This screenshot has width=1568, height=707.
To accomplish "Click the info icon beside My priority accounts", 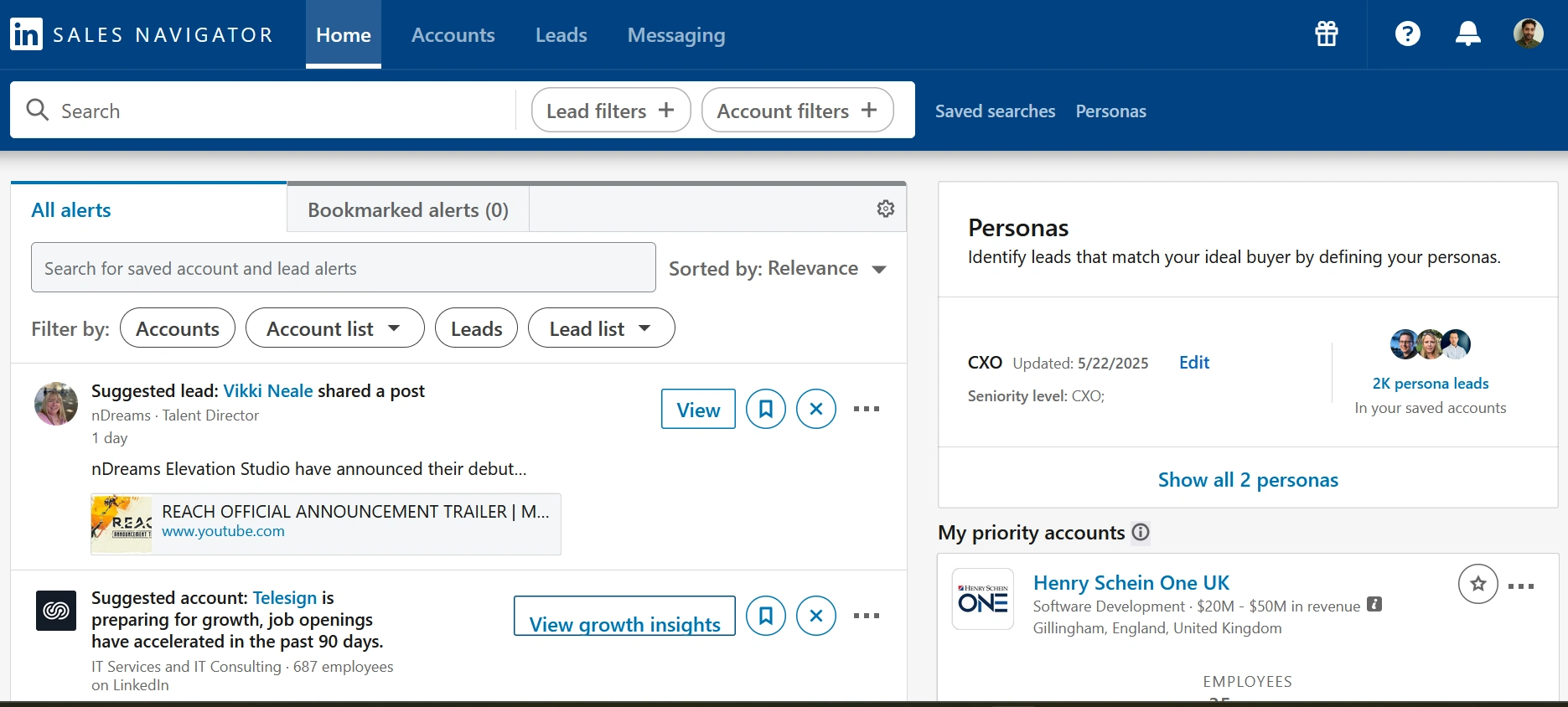I will tap(1141, 532).
